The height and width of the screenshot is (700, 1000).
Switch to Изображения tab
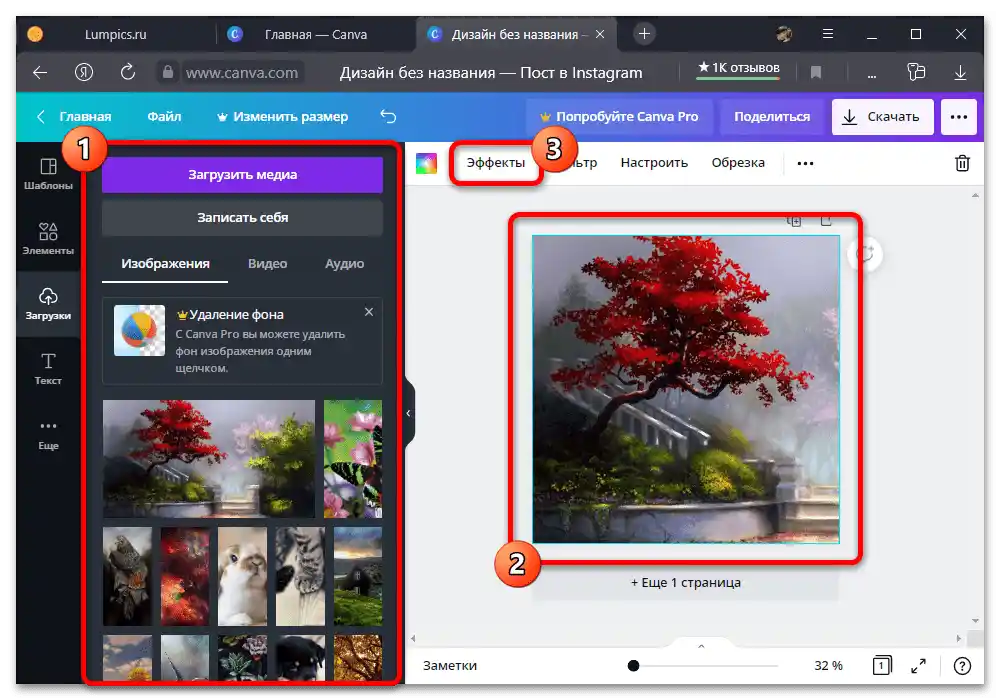pos(165,264)
